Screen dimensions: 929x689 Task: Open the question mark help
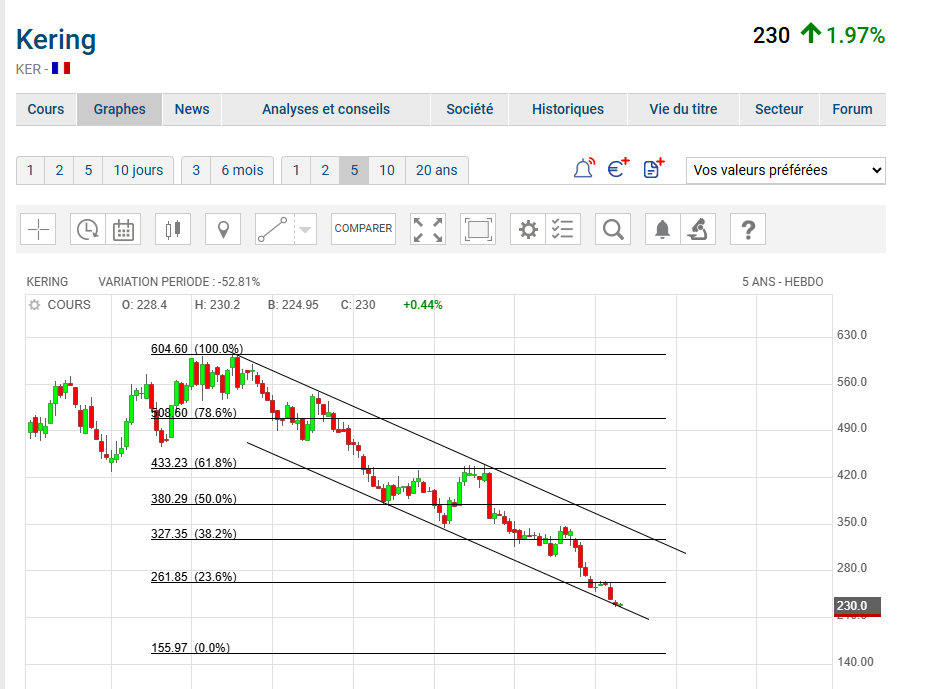(748, 229)
